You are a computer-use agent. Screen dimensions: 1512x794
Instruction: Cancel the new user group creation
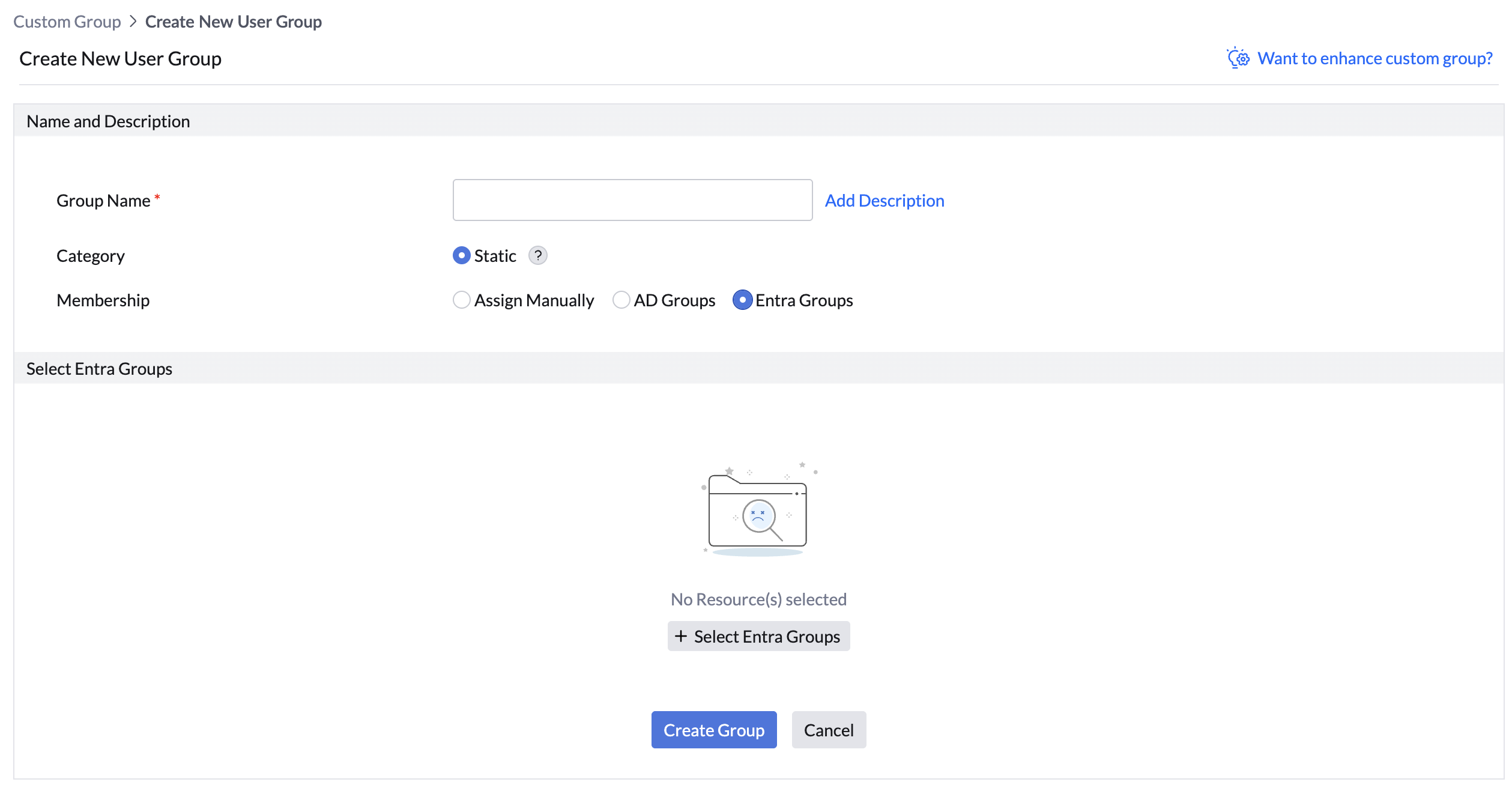[828, 730]
